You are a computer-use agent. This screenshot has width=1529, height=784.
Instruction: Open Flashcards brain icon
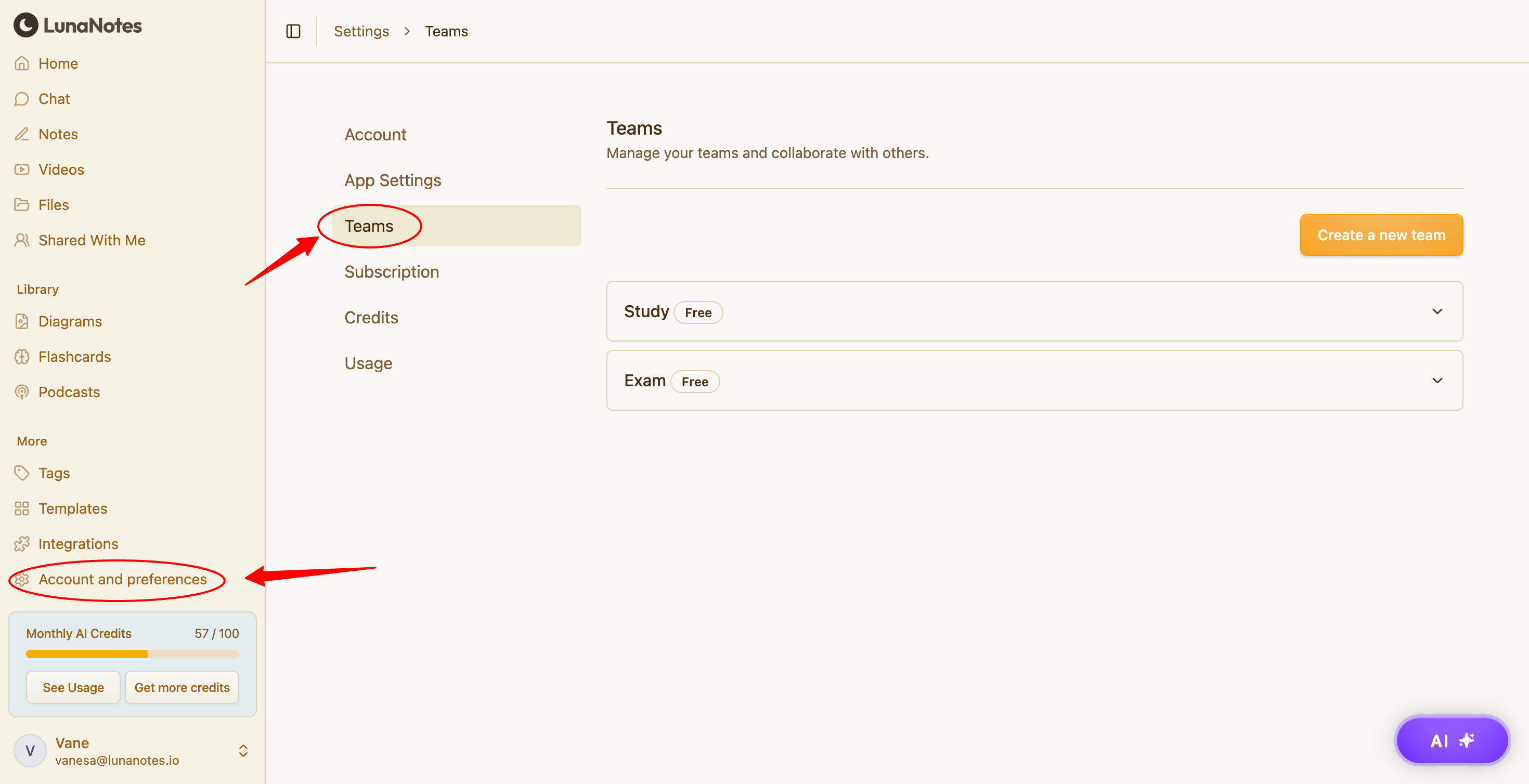click(x=22, y=357)
